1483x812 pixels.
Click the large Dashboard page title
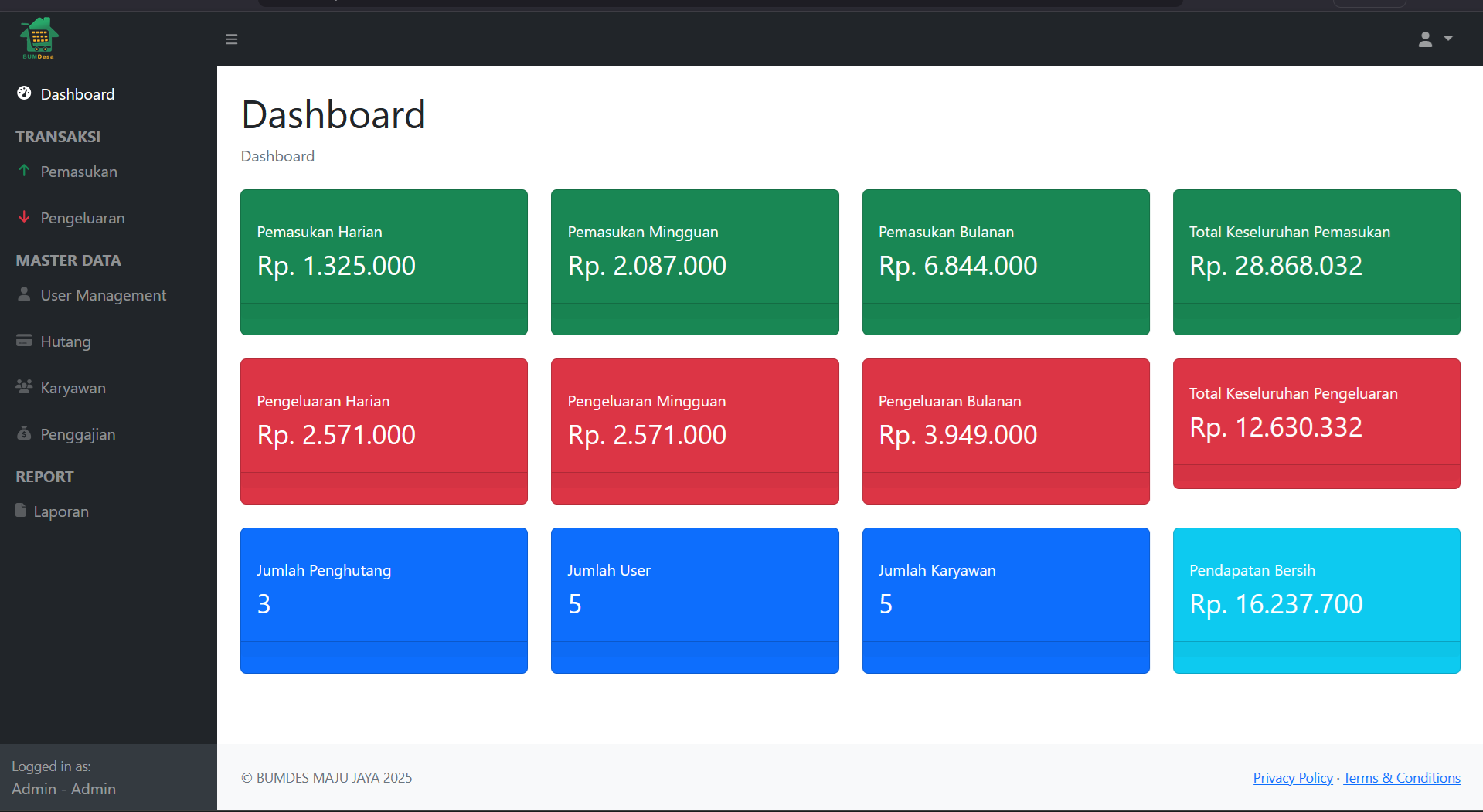(x=333, y=114)
